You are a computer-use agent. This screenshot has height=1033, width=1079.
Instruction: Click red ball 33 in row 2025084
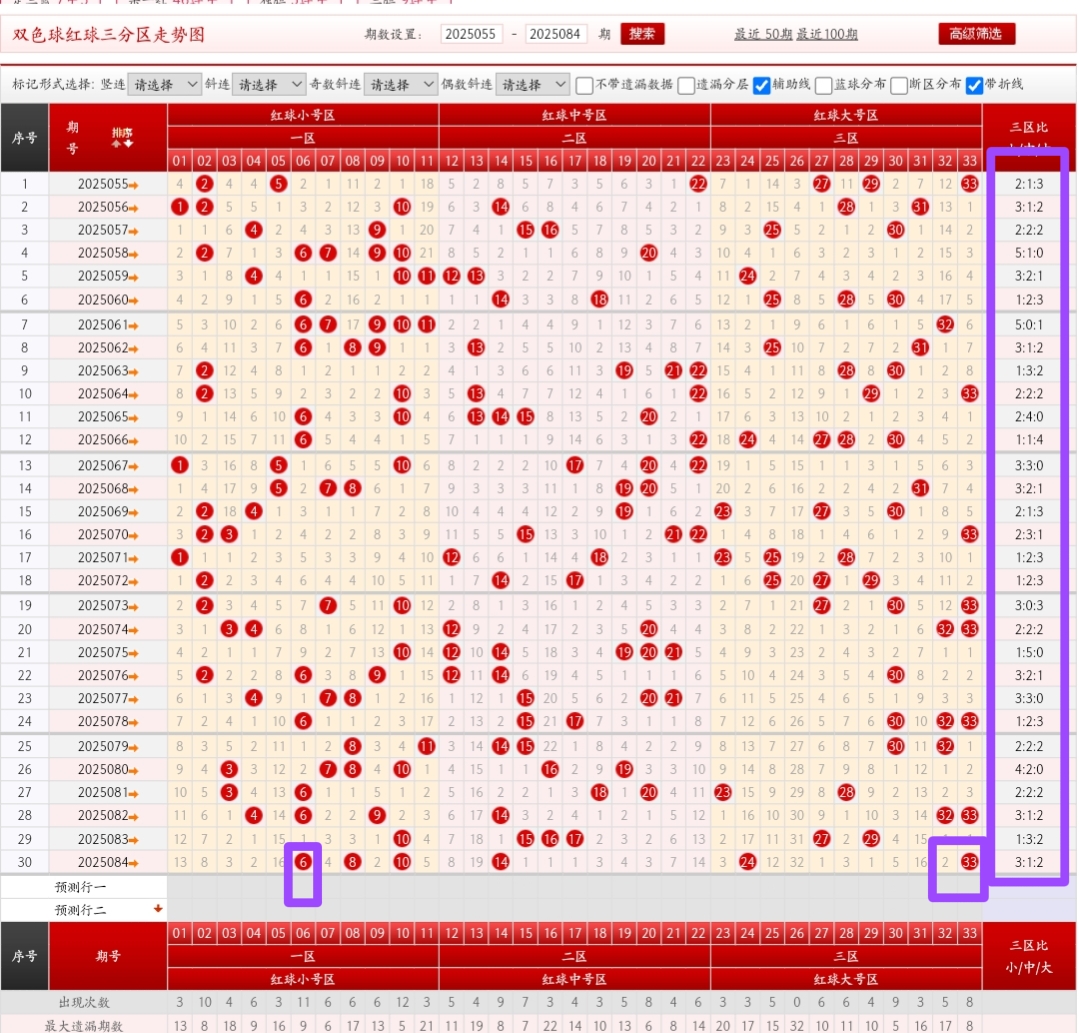[x=969, y=861]
